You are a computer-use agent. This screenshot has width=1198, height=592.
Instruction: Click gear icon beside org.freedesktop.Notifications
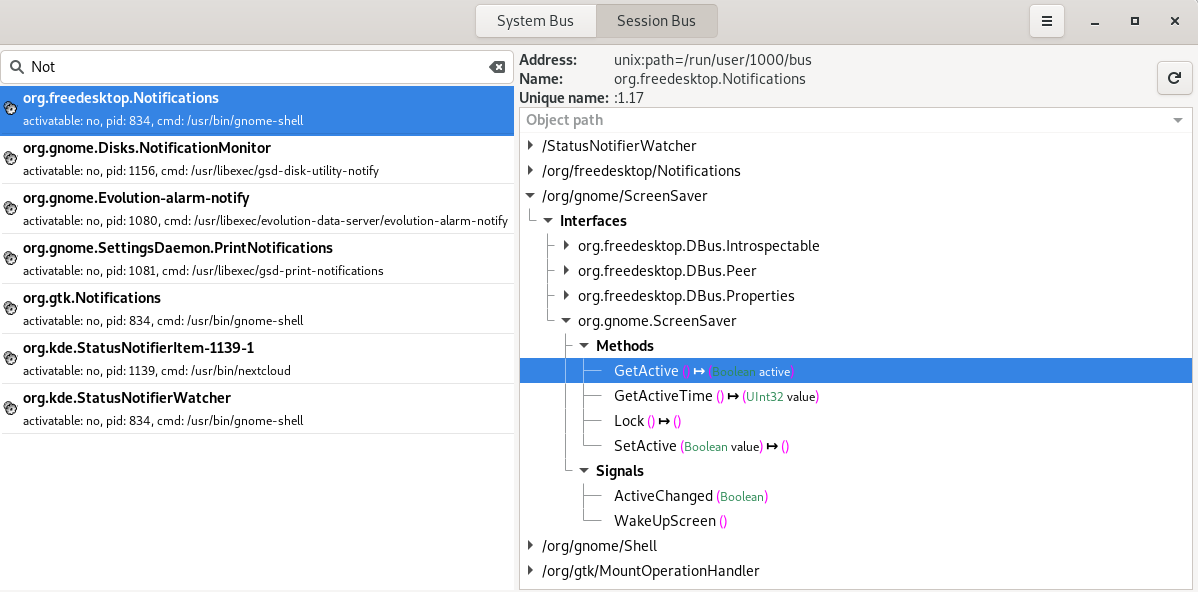click(10, 108)
